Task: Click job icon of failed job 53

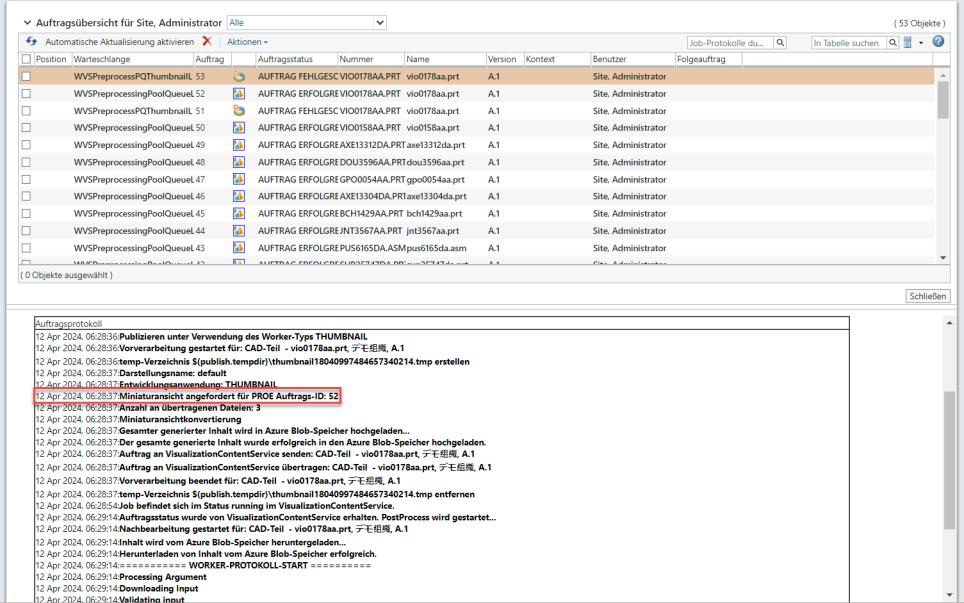Action: click(239, 77)
